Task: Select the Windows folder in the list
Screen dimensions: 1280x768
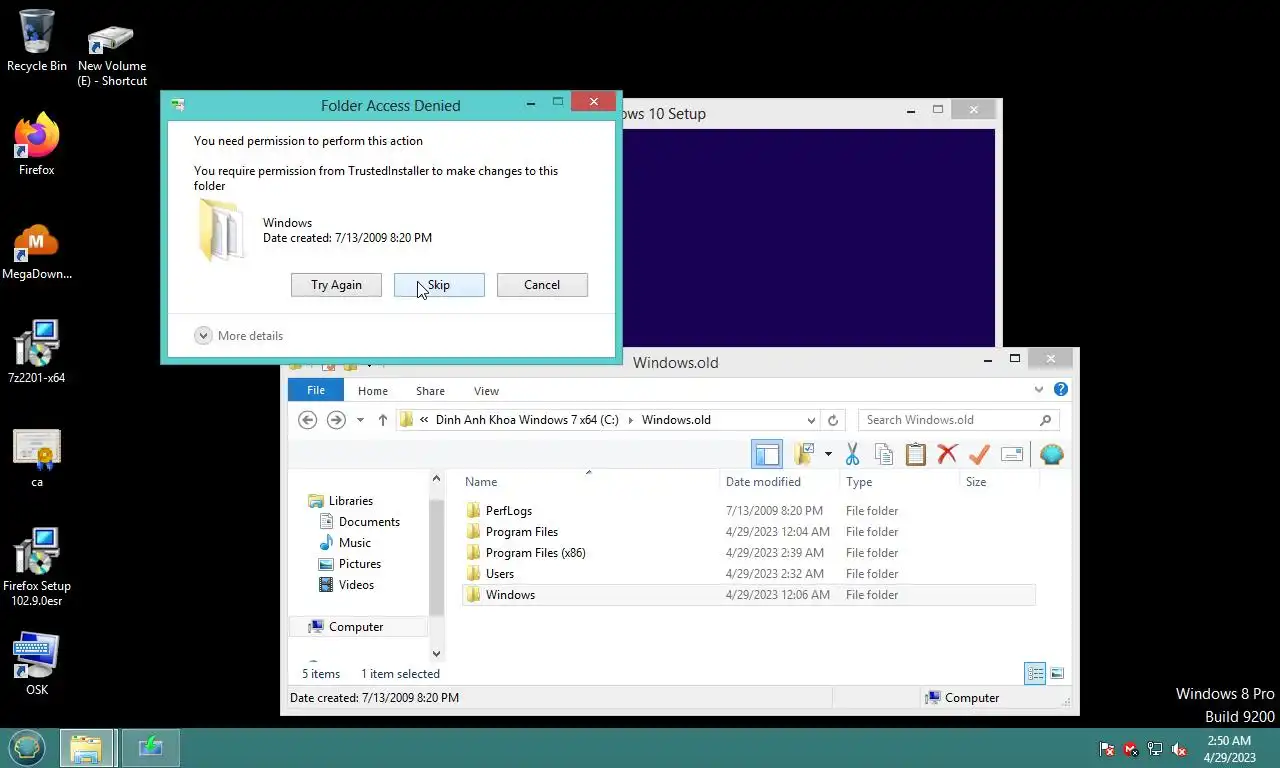Action: pyautogui.click(x=750, y=595)
